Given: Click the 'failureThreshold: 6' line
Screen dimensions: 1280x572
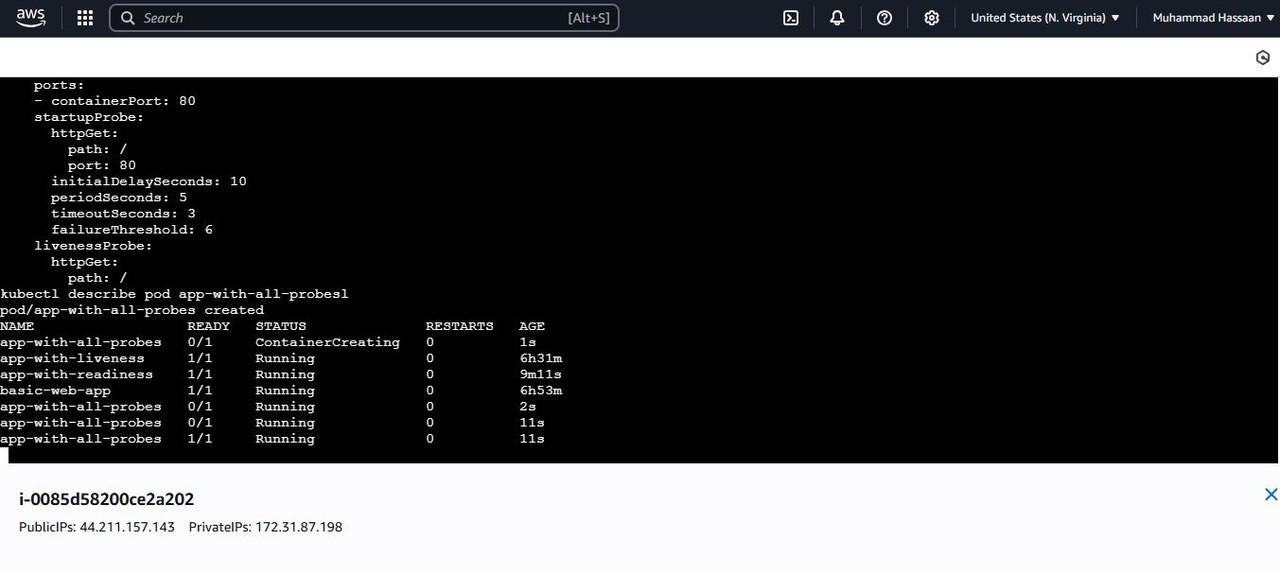Looking at the screenshot, I should click(x=132, y=229).
